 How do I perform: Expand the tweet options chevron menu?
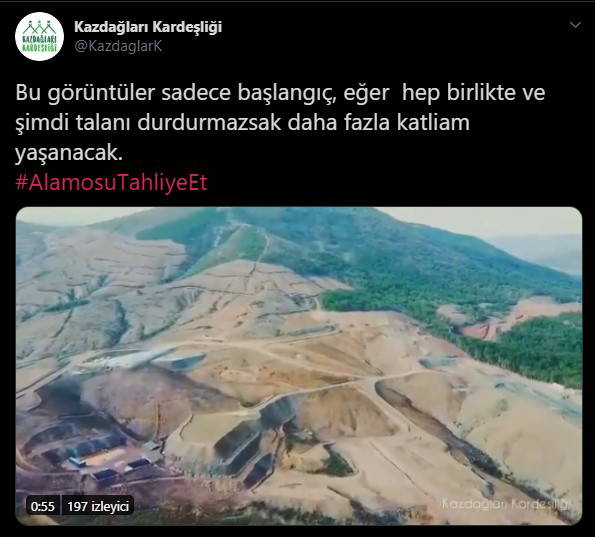(x=575, y=25)
